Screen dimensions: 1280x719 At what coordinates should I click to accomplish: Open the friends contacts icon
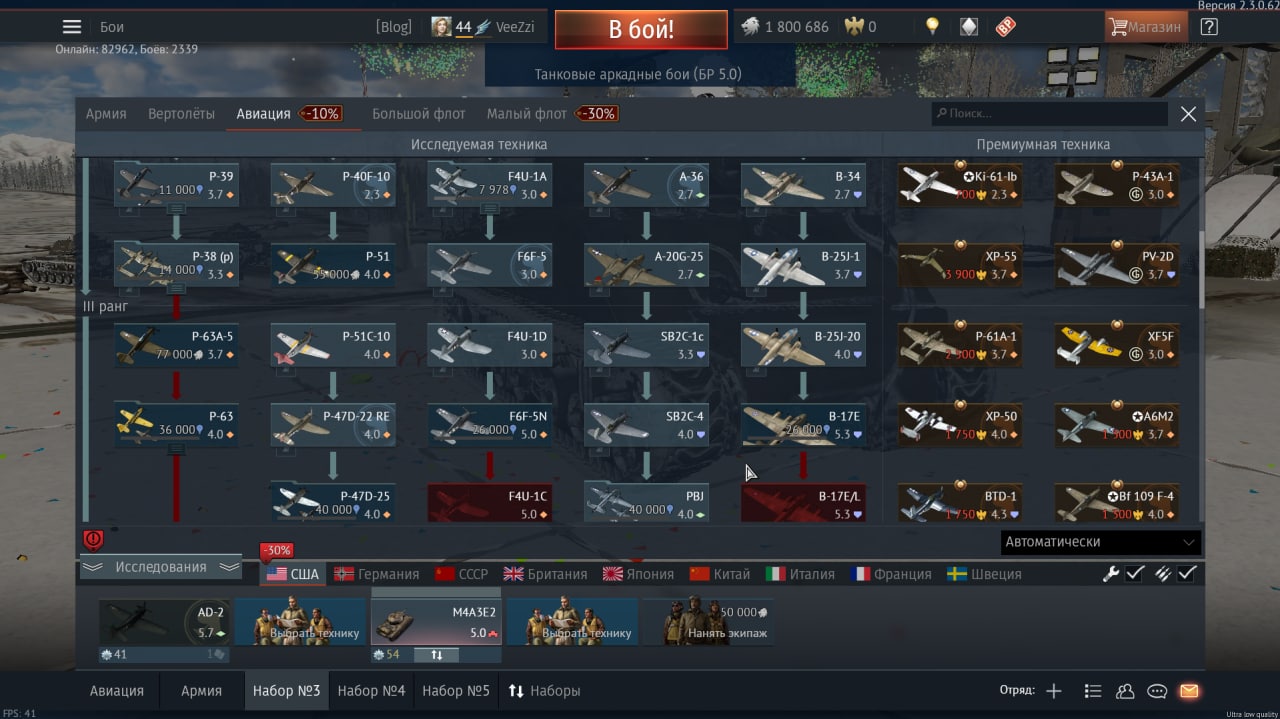(x=1125, y=691)
